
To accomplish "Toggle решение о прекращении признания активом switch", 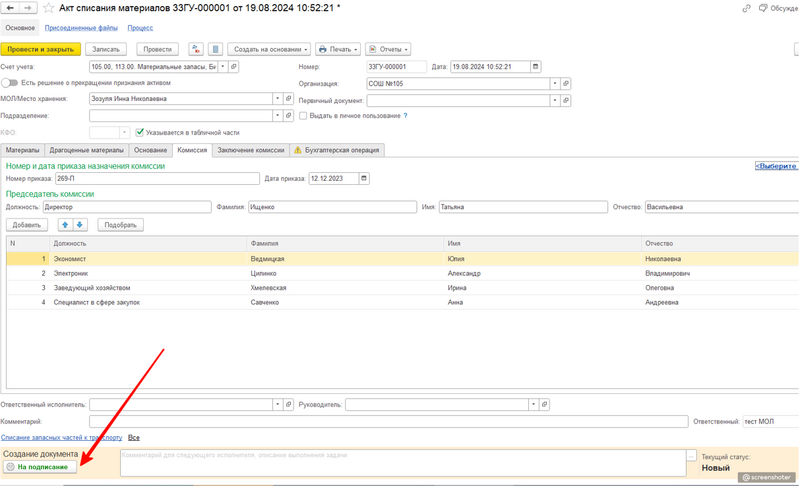I will click(10, 83).
